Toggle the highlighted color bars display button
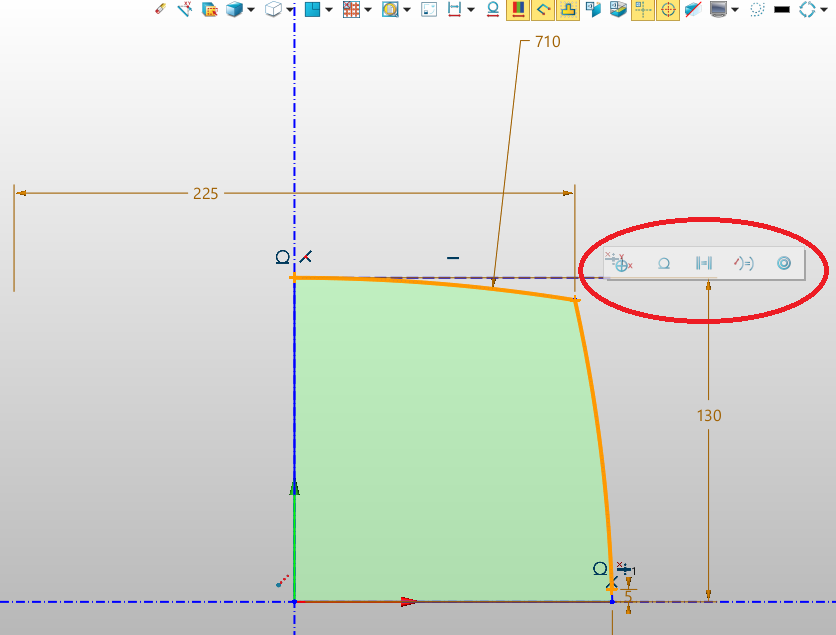The image size is (836, 635). (517, 10)
